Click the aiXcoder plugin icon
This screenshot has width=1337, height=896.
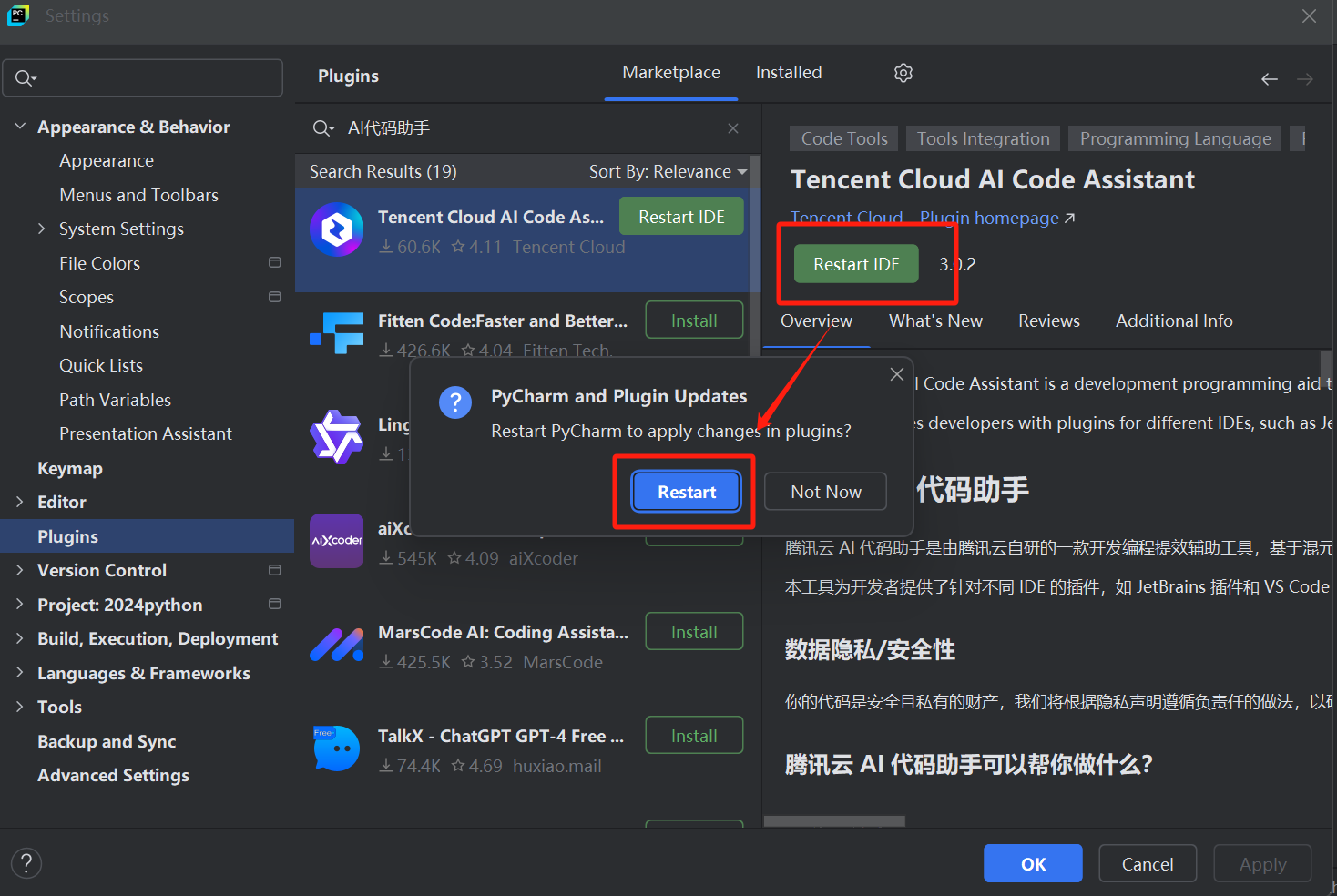click(337, 541)
